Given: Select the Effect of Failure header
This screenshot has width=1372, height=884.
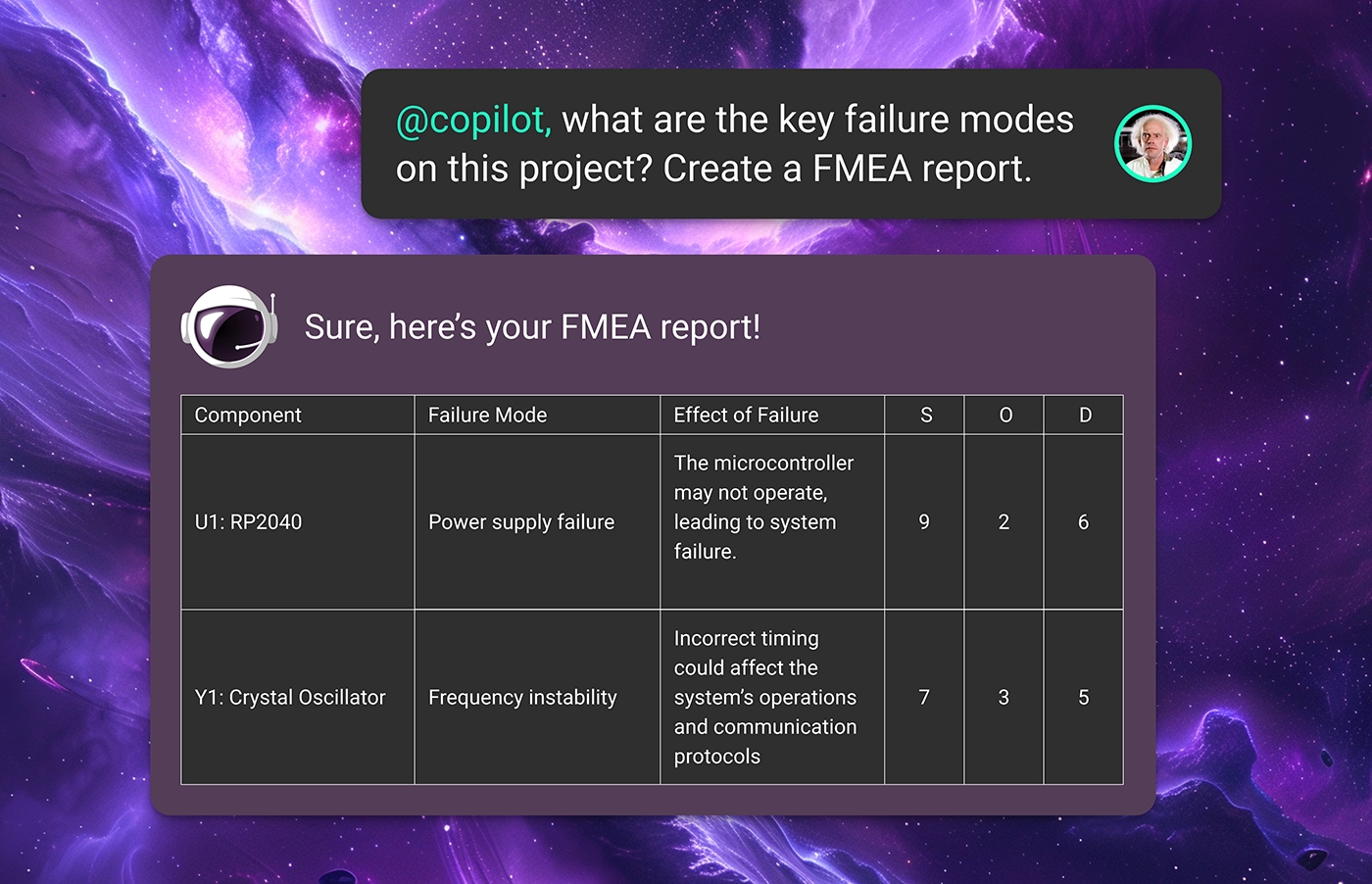Looking at the screenshot, I should pyautogui.click(x=746, y=415).
